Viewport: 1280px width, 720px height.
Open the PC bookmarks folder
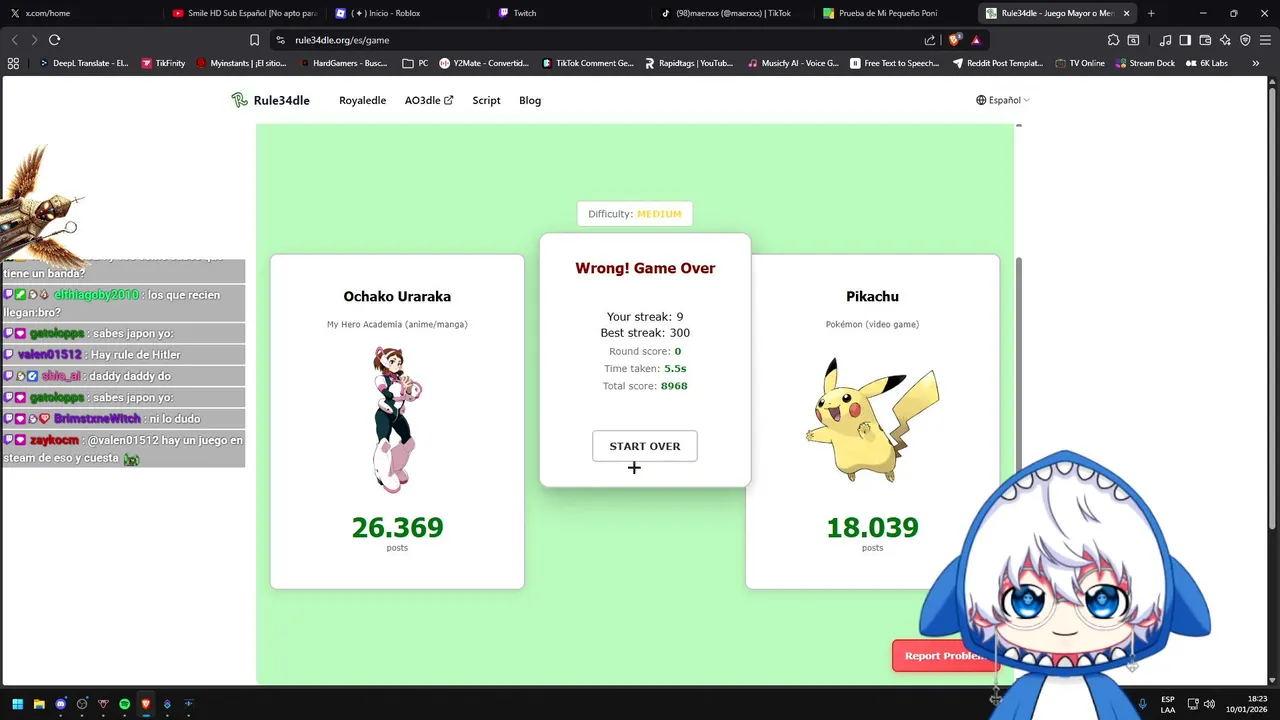(x=415, y=63)
